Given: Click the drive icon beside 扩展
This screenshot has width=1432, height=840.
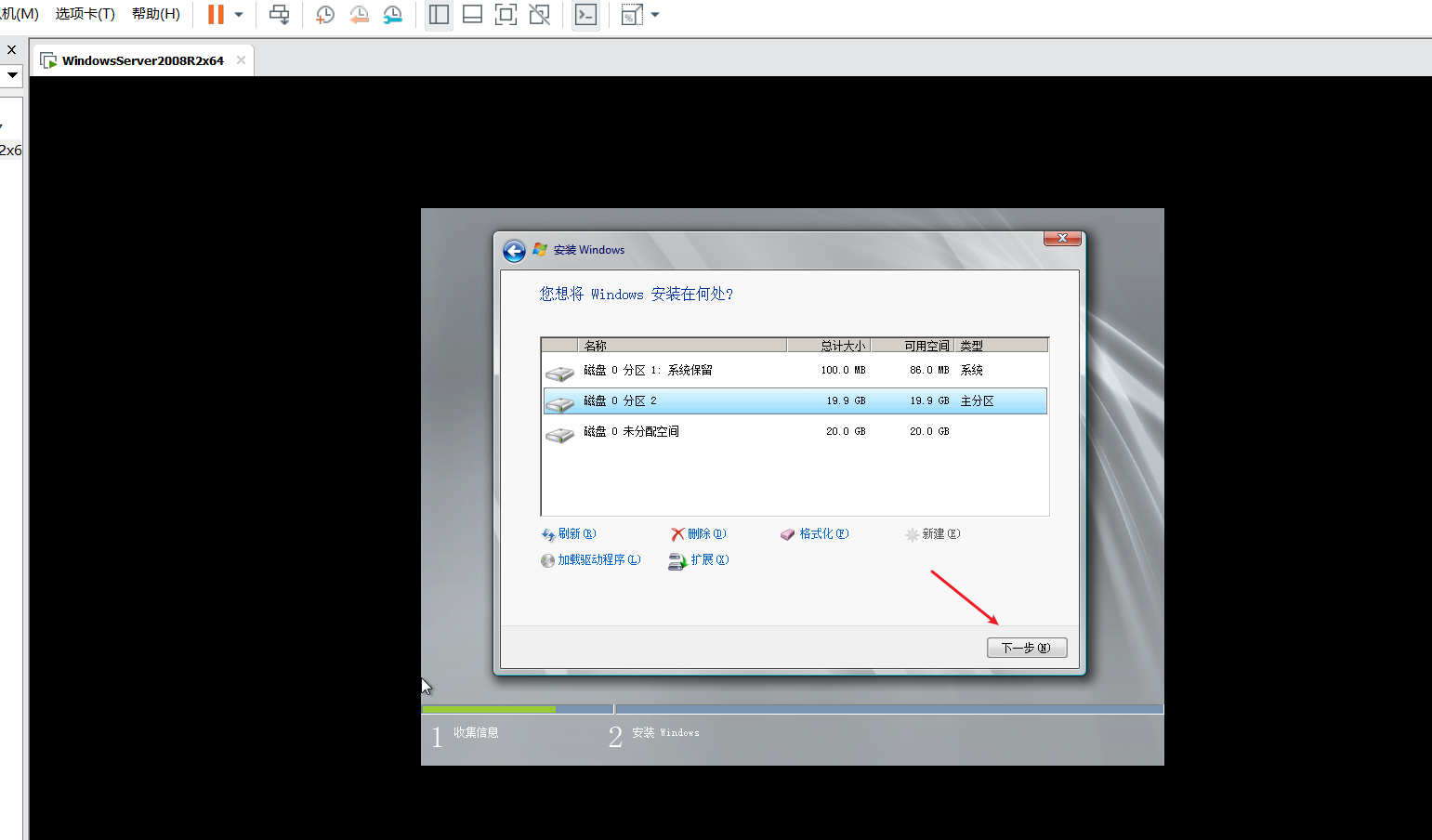Looking at the screenshot, I should pos(677,561).
